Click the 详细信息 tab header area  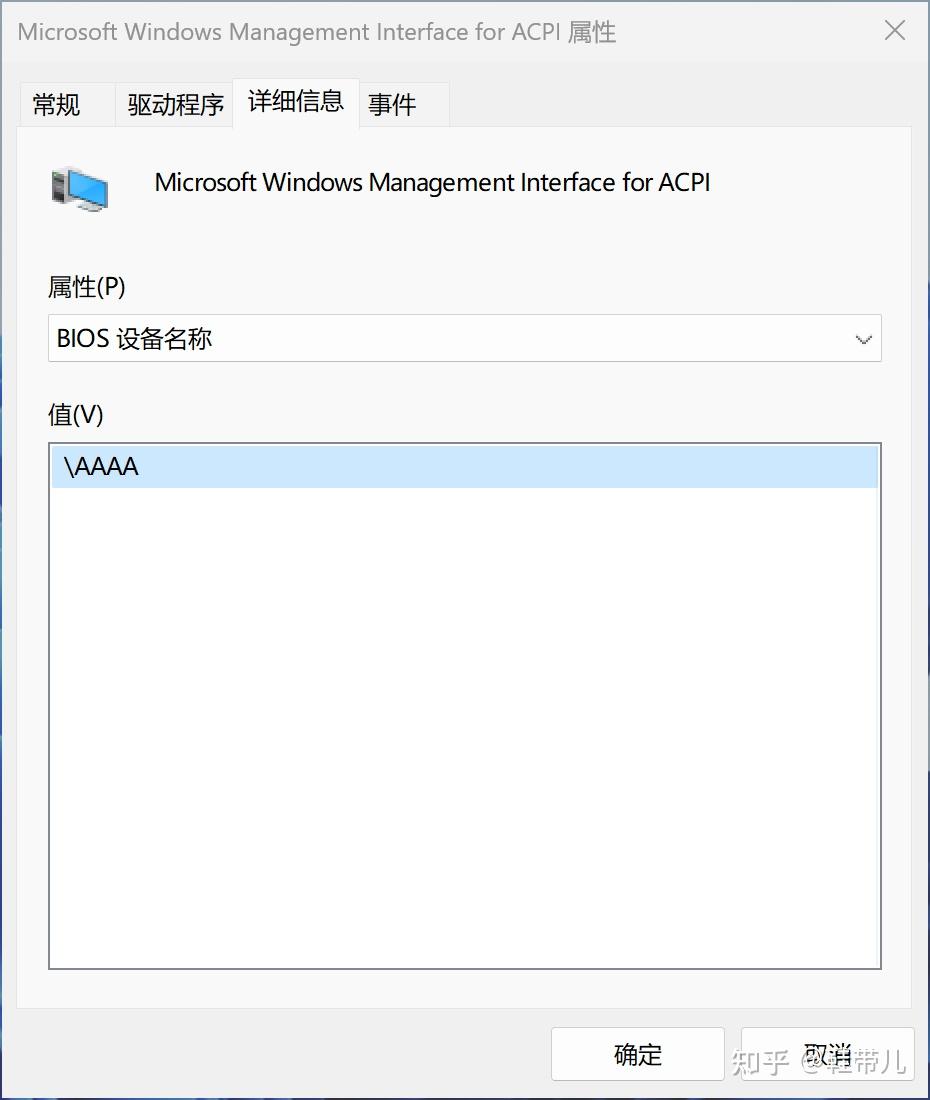pyautogui.click(x=295, y=101)
